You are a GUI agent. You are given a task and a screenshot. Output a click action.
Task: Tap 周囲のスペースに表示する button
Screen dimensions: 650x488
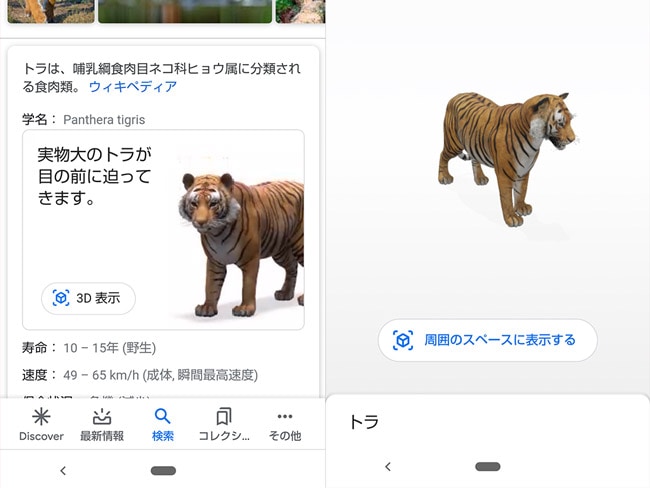pyautogui.click(x=488, y=340)
